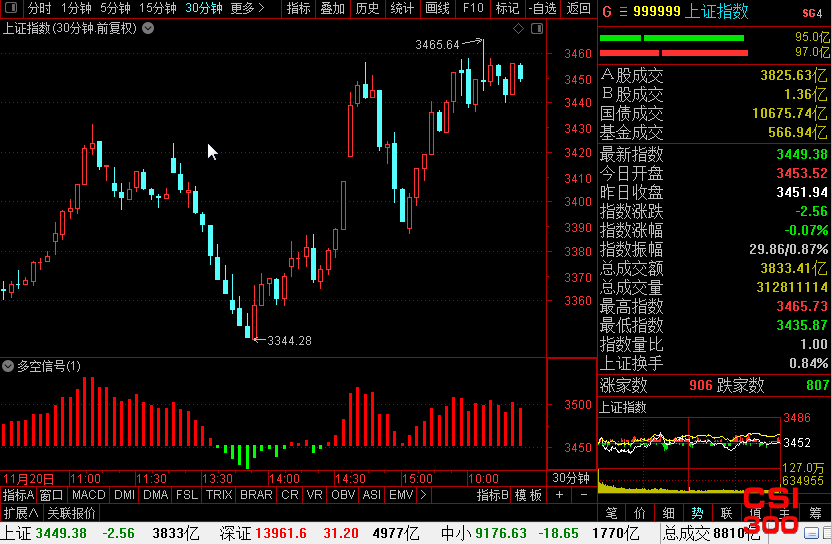Click the 返回 return button
This screenshot has width=832, height=544.
pos(578,8)
